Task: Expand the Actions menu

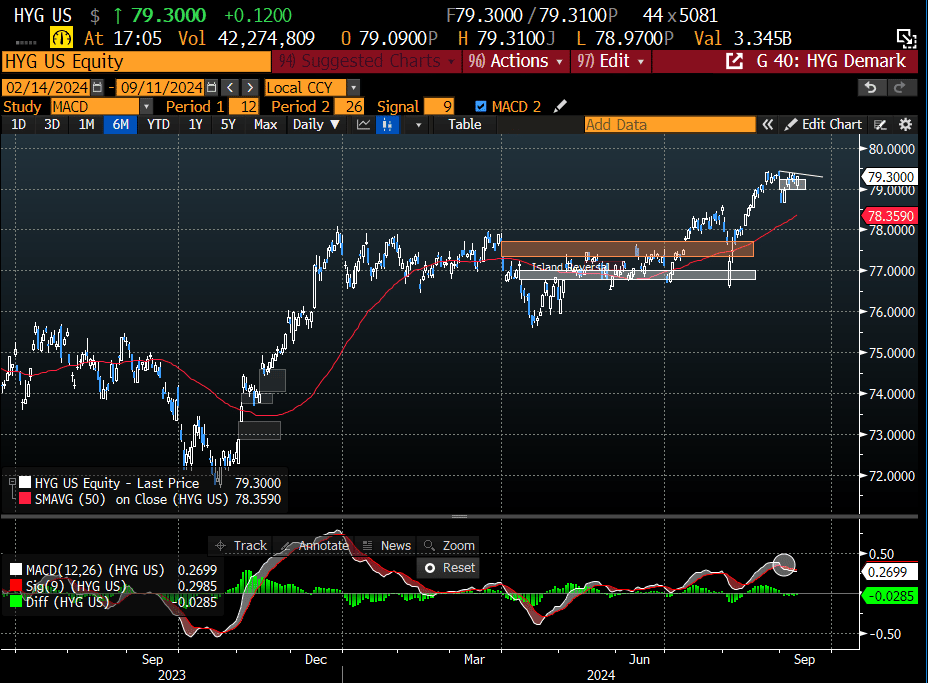Action: 515,61
